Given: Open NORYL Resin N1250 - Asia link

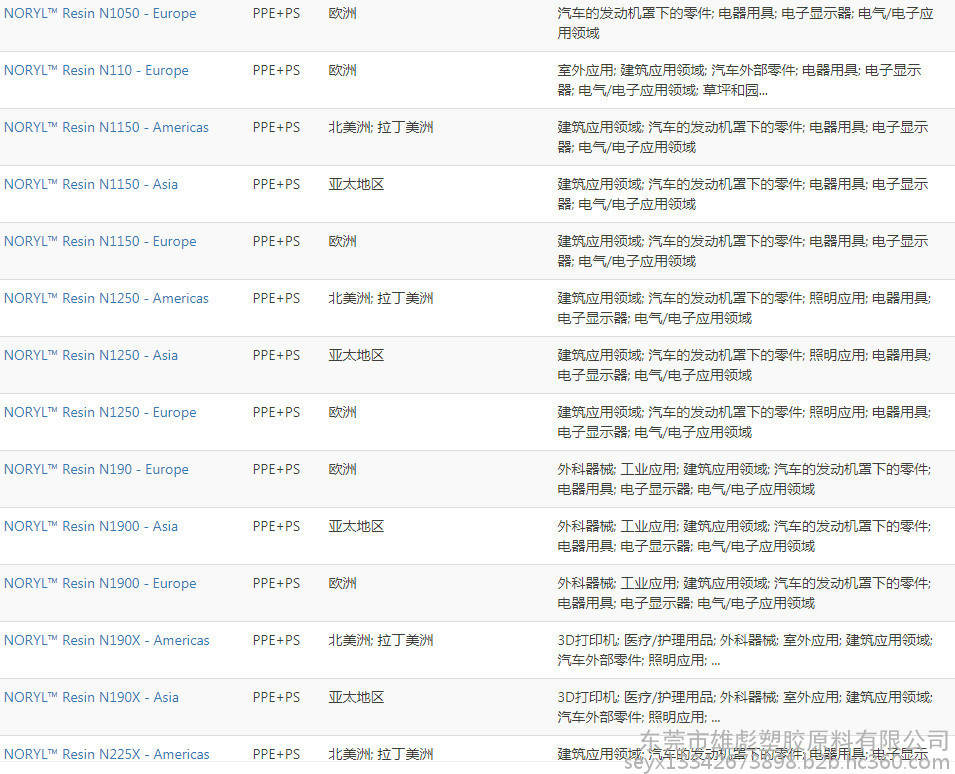Looking at the screenshot, I should pyautogui.click(x=91, y=356).
